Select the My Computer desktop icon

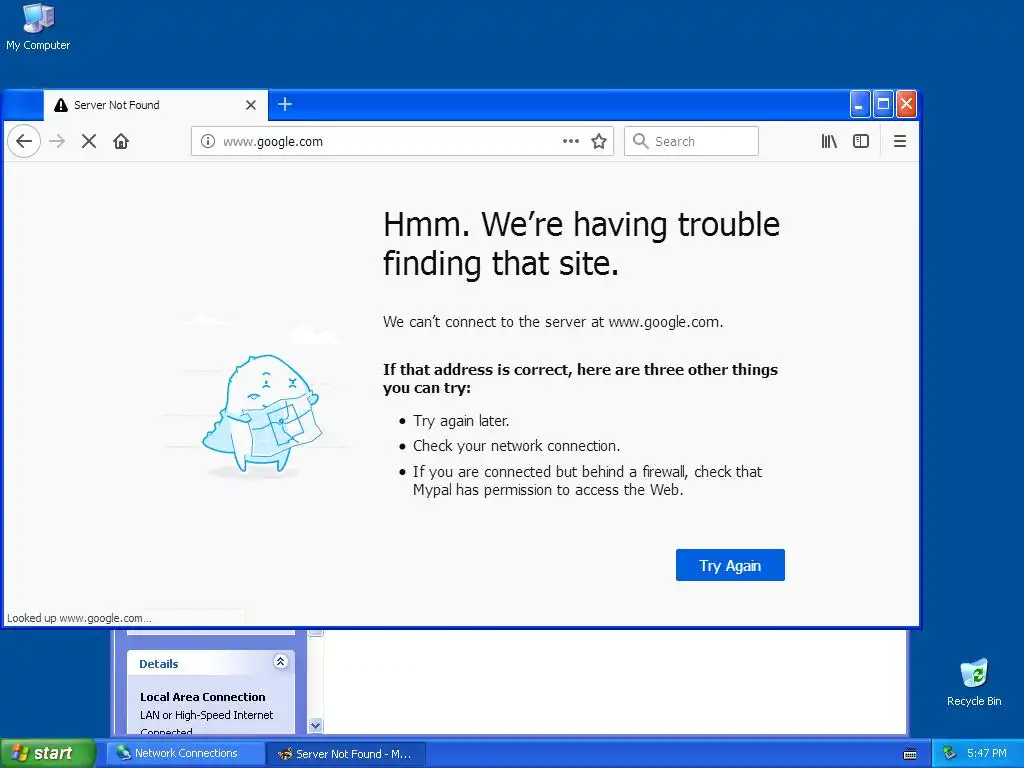[x=38, y=27]
